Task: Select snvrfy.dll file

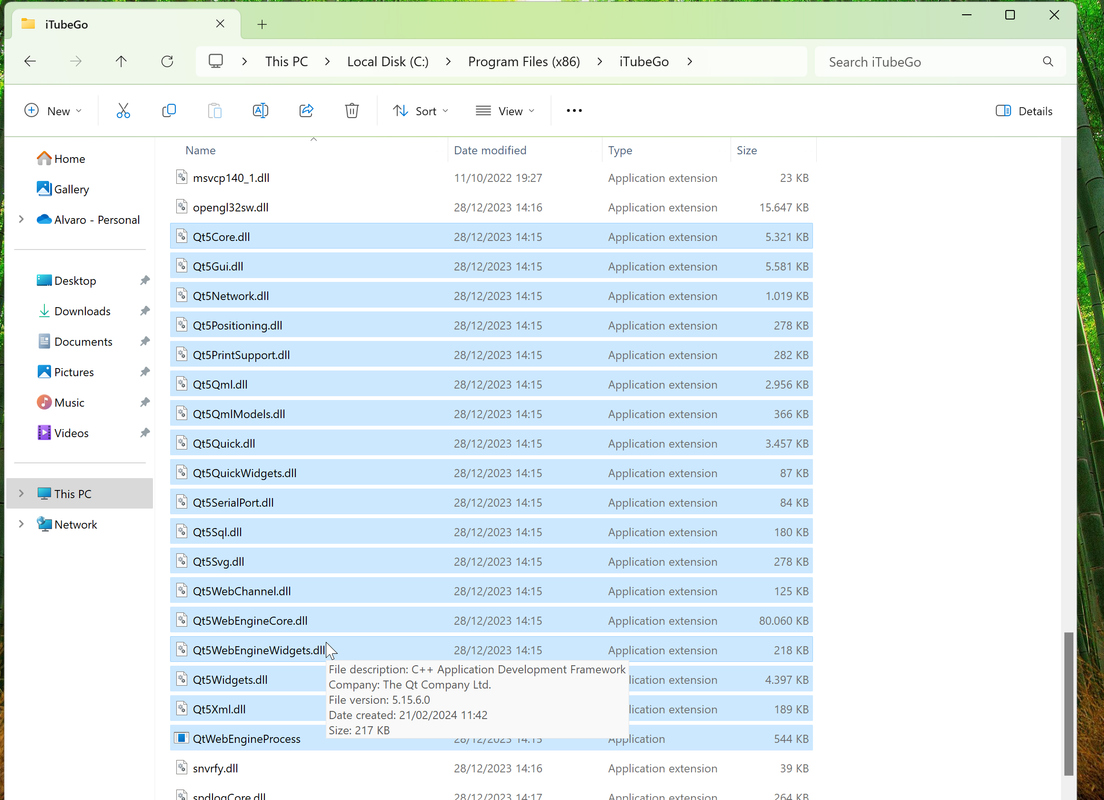Action: [x=491, y=768]
